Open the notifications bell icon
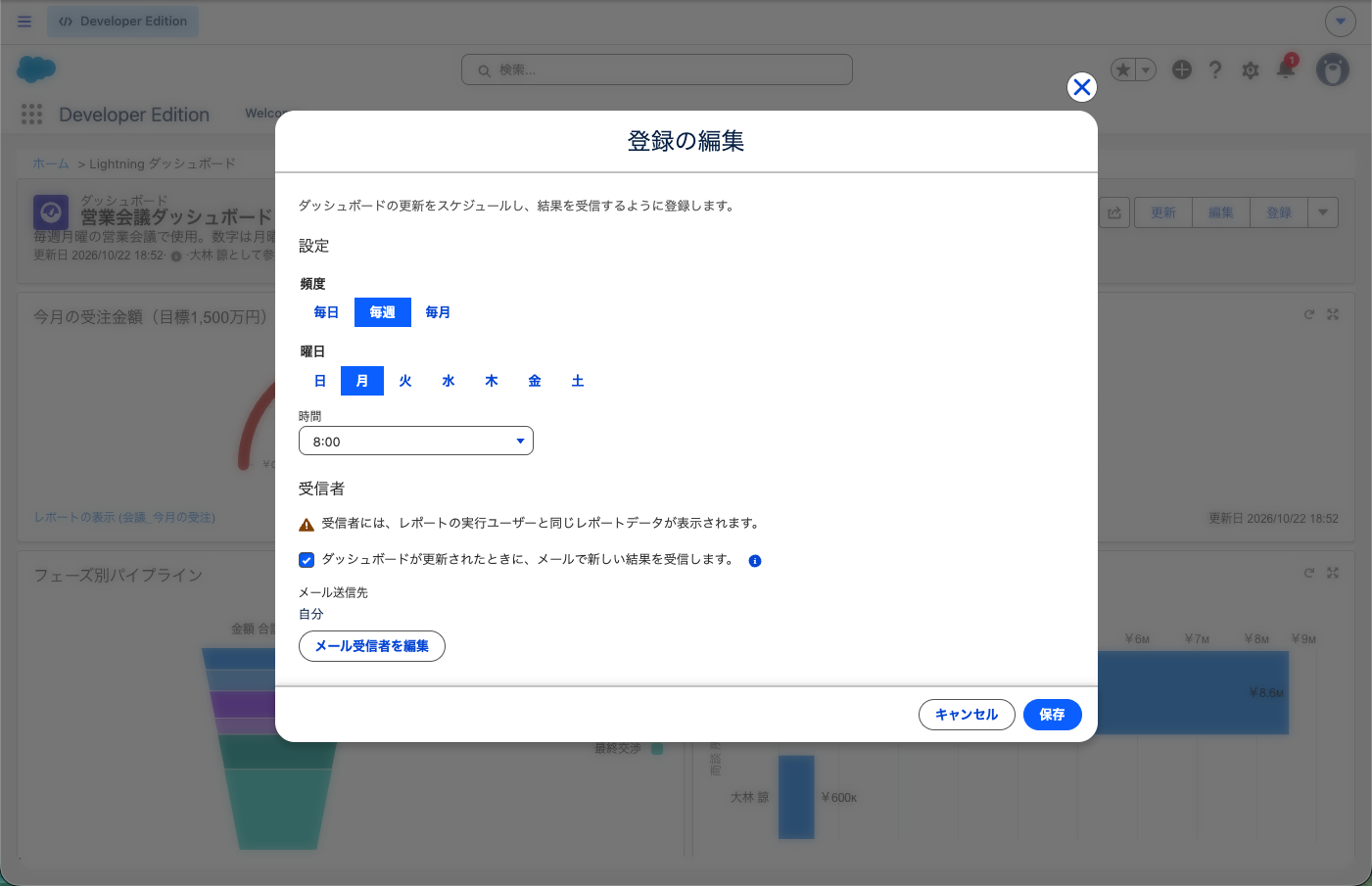The image size is (1372, 886). [1286, 69]
